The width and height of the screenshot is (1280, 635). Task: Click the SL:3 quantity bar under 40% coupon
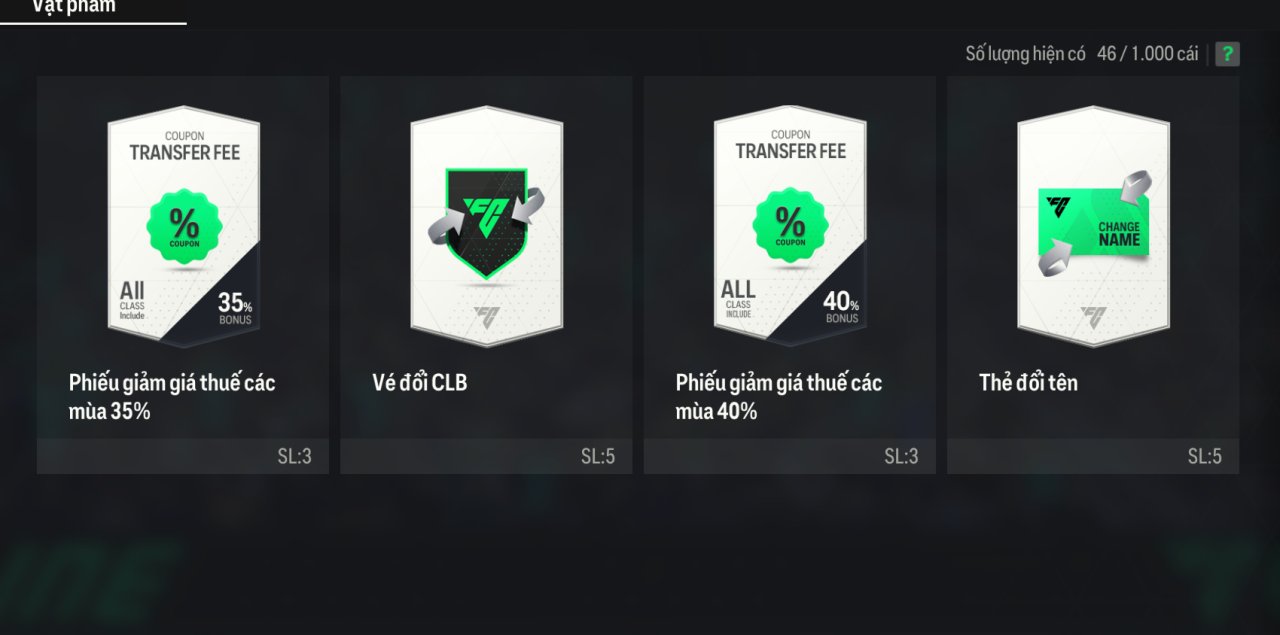[790, 456]
